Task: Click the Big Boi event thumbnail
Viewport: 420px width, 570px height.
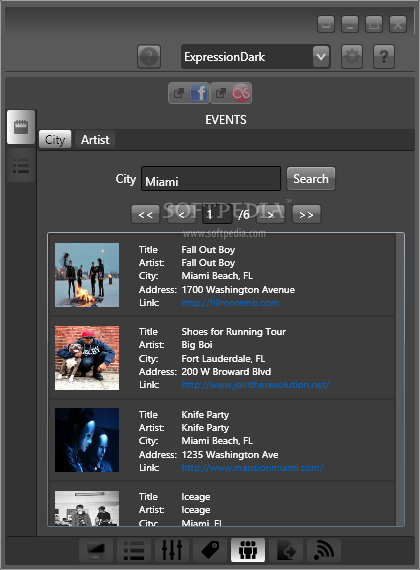Action: (87, 358)
